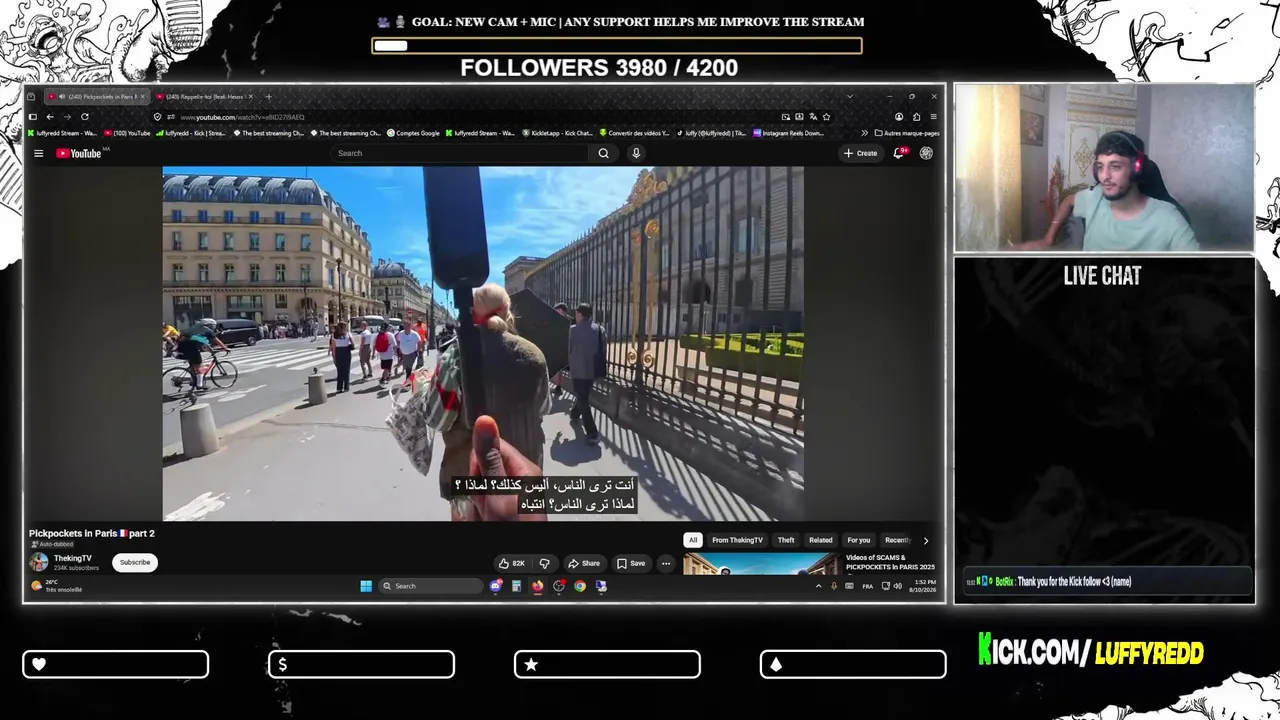Image resolution: width=1280 pixels, height=720 pixels.
Task: Open the Windows Start menu
Action: pyautogui.click(x=366, y=586)
